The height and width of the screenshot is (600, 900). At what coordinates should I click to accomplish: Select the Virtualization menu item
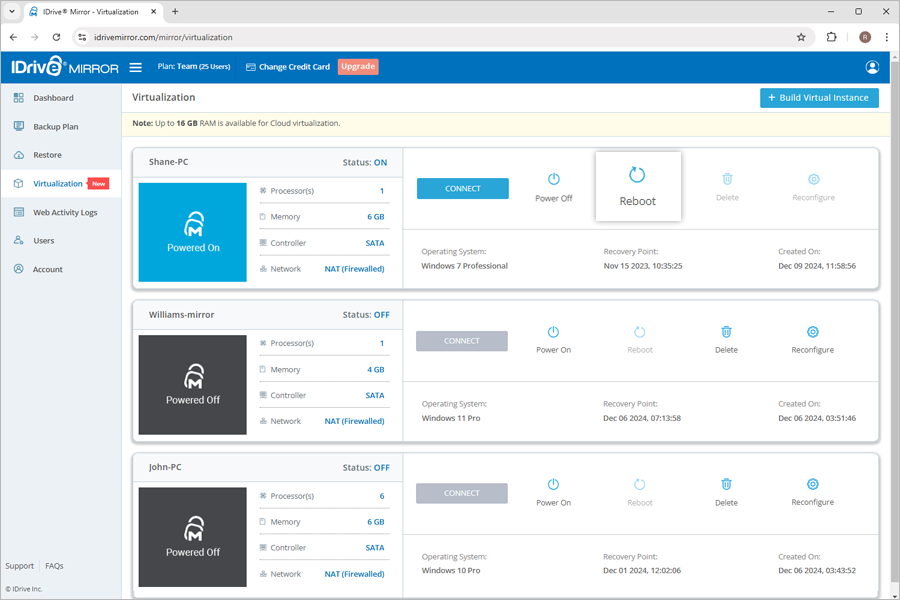tap(58, 184)
